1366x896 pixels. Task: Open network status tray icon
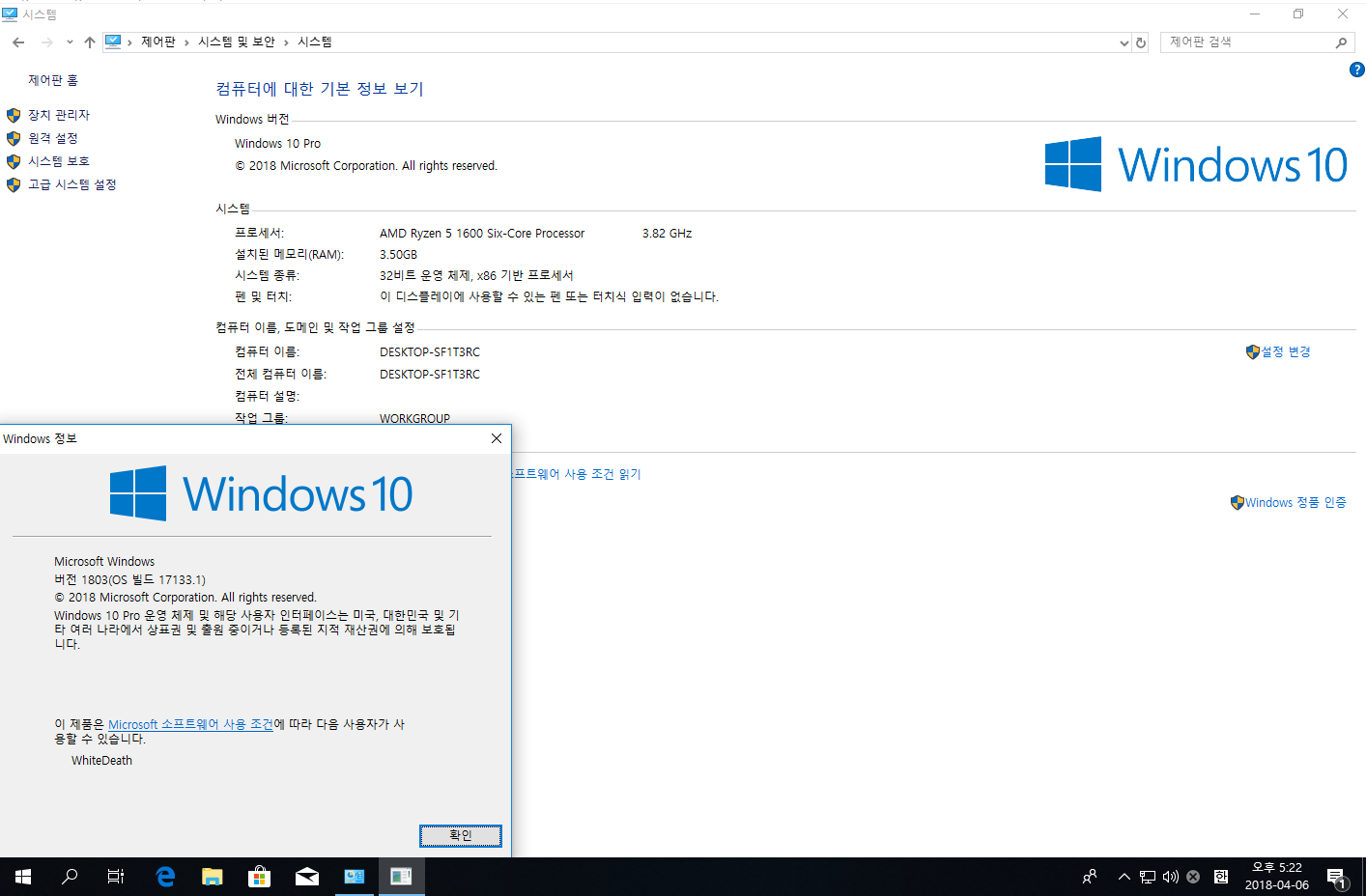1148,877
